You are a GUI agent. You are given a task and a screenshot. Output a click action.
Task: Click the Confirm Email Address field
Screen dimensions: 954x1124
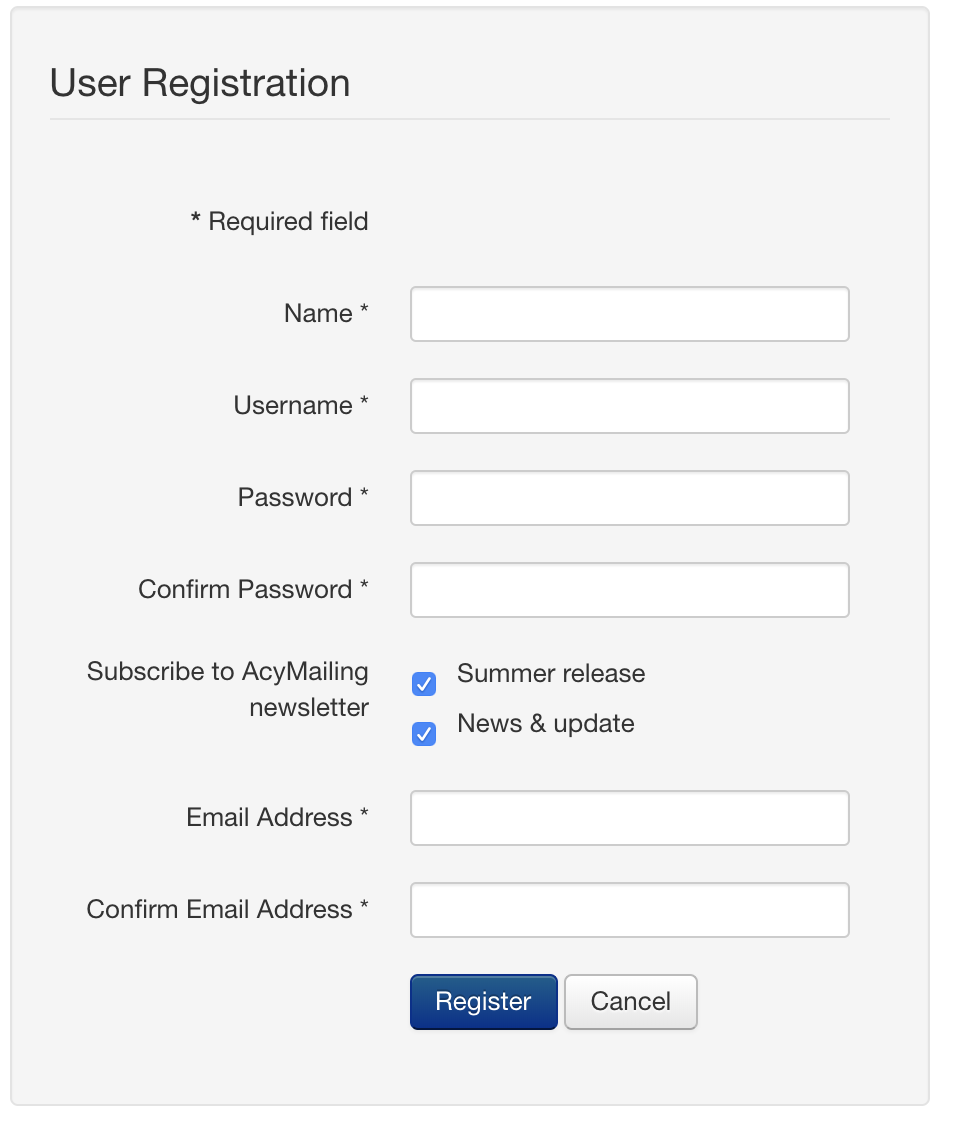pos(629,910)
